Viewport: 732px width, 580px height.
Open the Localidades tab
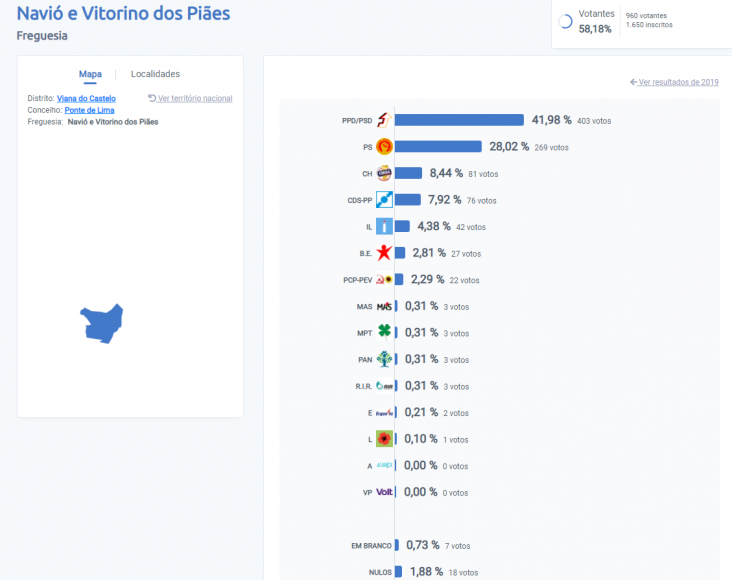[x=155, y=74]
